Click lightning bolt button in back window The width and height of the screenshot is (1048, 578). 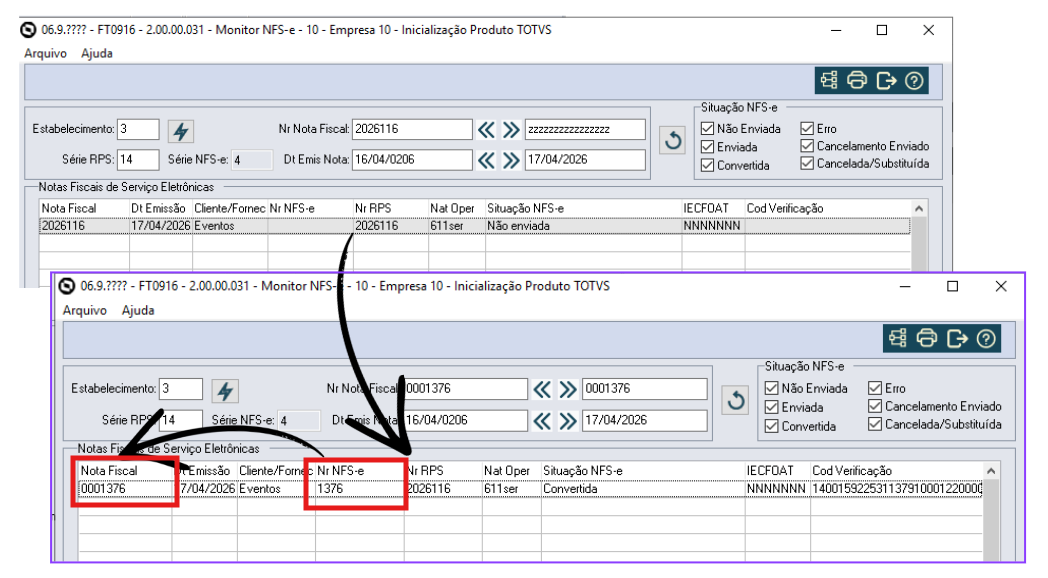[180, 131]
